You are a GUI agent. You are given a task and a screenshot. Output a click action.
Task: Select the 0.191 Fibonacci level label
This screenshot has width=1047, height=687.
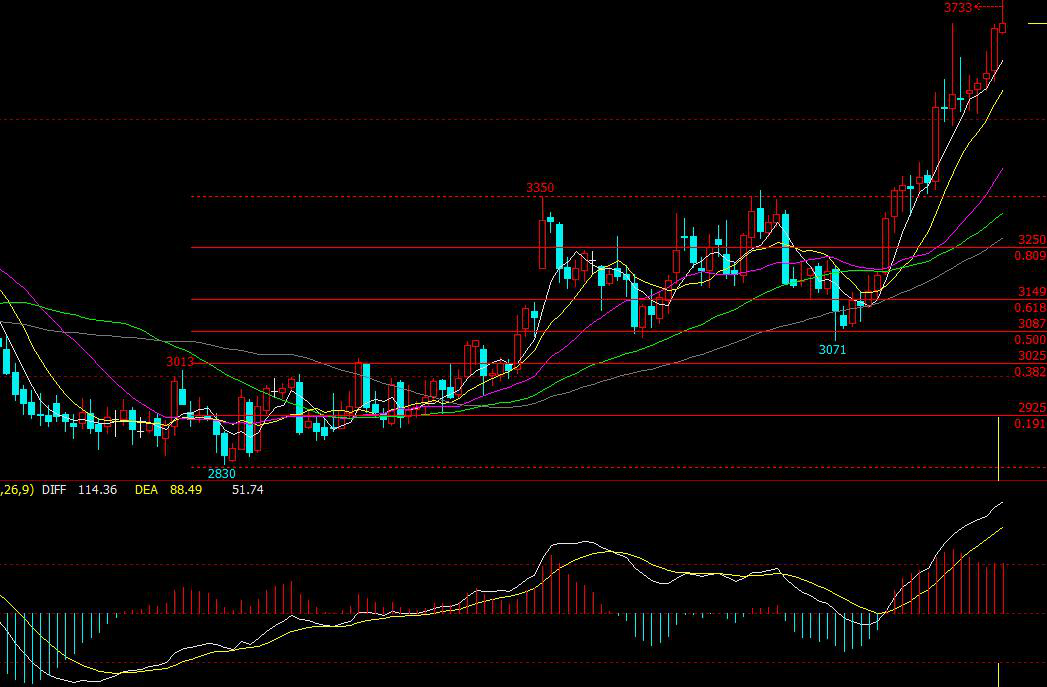point(1029,424)
